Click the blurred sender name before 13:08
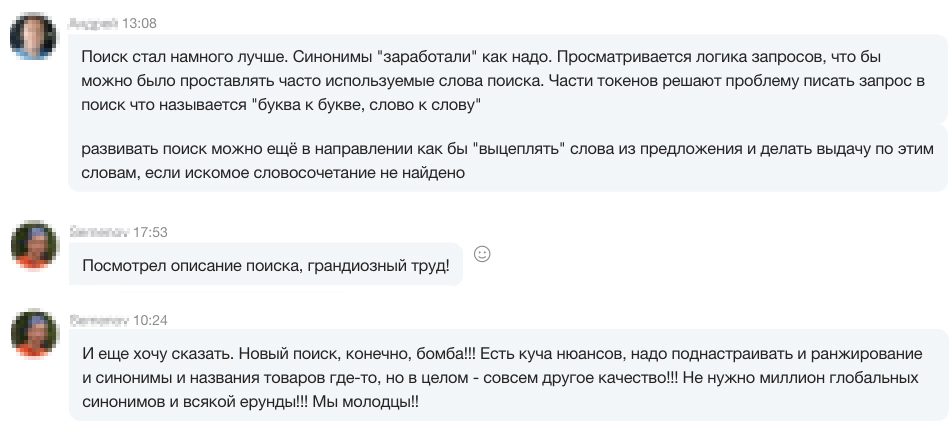This screenshot has width=952, height=443. [94, 24]
